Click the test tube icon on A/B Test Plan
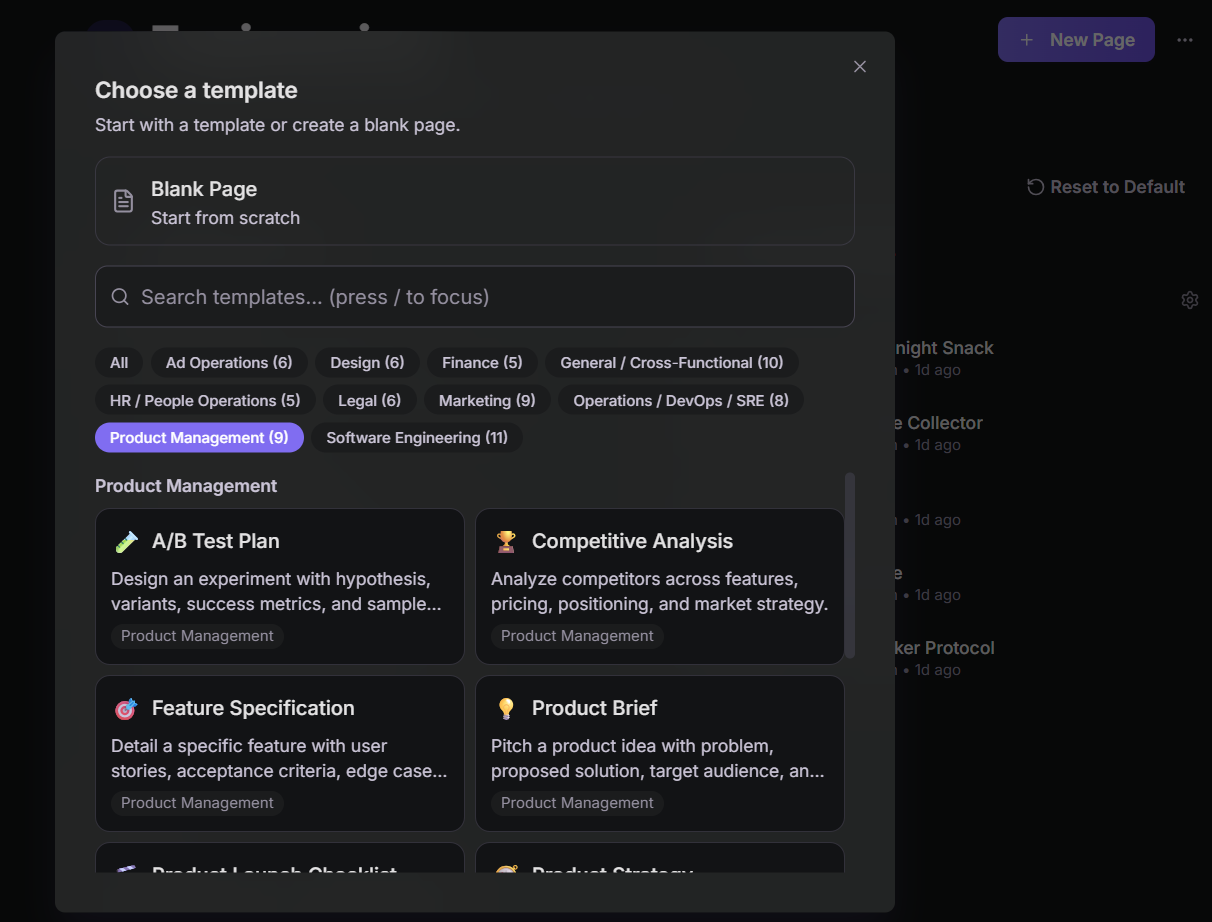1212x922 pixels. tap(126, 542)
